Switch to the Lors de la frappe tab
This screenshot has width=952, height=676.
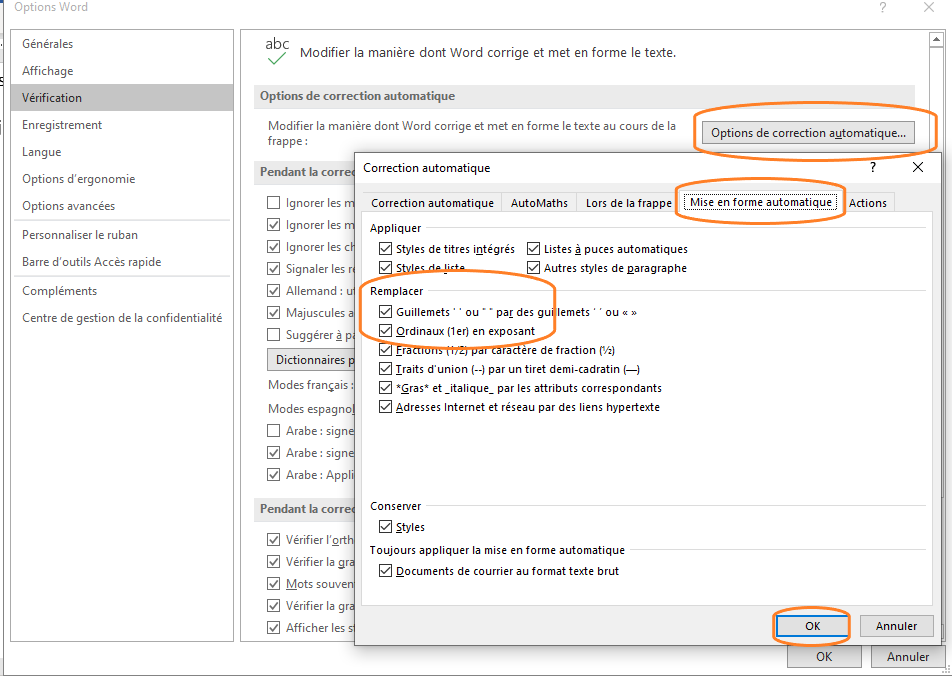pyautogui.click(x=628, y=203)
